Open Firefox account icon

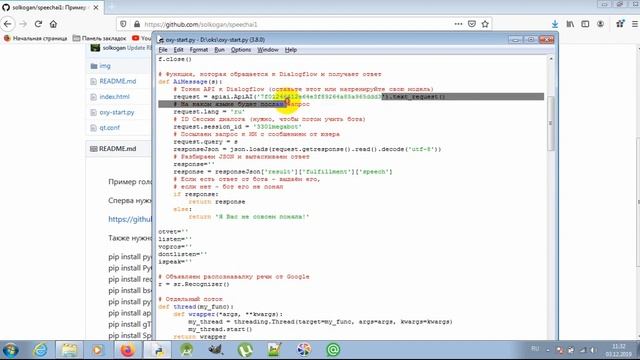point(600,24)
